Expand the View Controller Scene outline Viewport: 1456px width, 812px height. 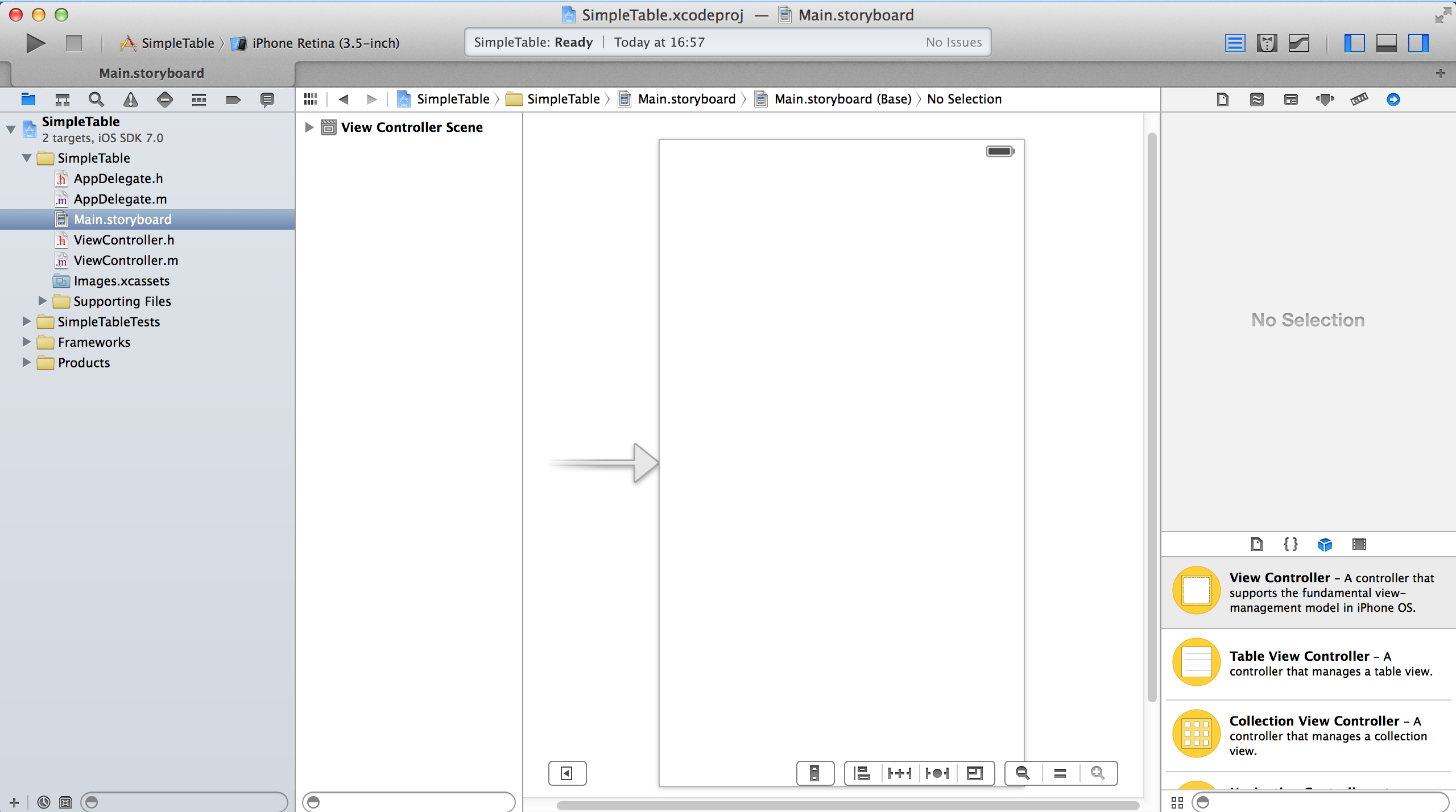click(309, 127)
